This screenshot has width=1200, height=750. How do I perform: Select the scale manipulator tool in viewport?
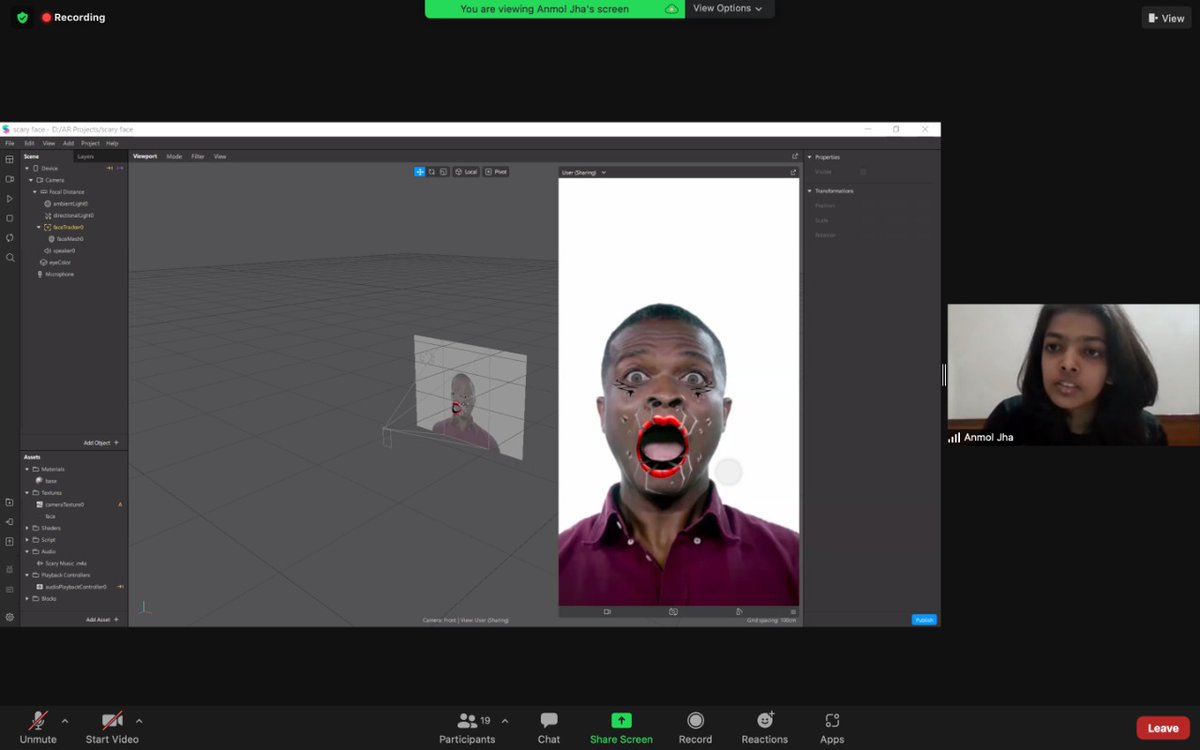coord(444,172)
